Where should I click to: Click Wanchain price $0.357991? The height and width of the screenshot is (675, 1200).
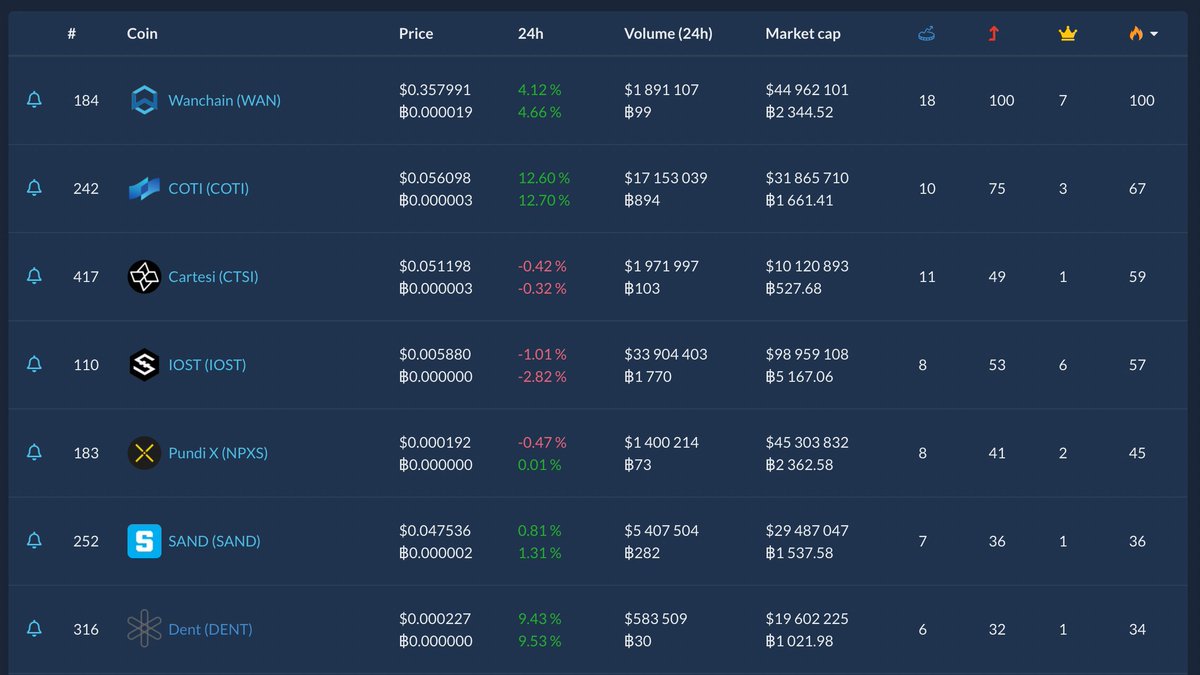[x=435, y=89]
